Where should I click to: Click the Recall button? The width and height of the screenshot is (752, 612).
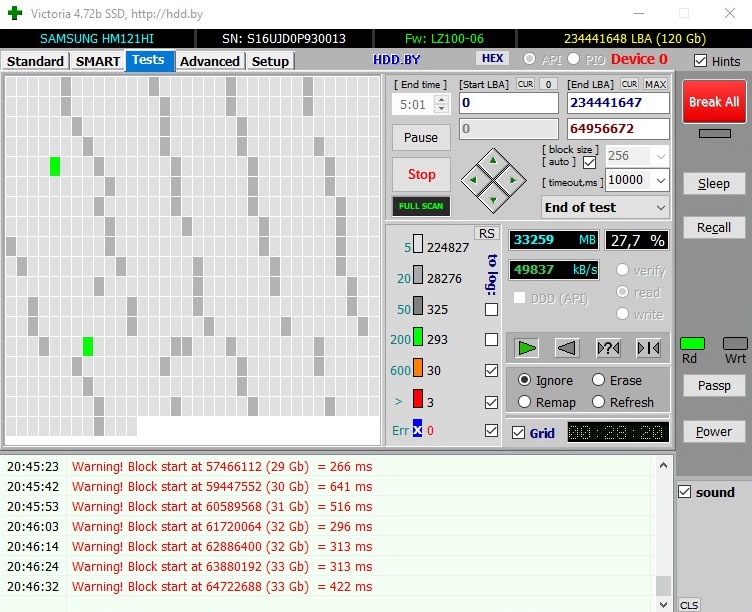[x=714, y=227]
